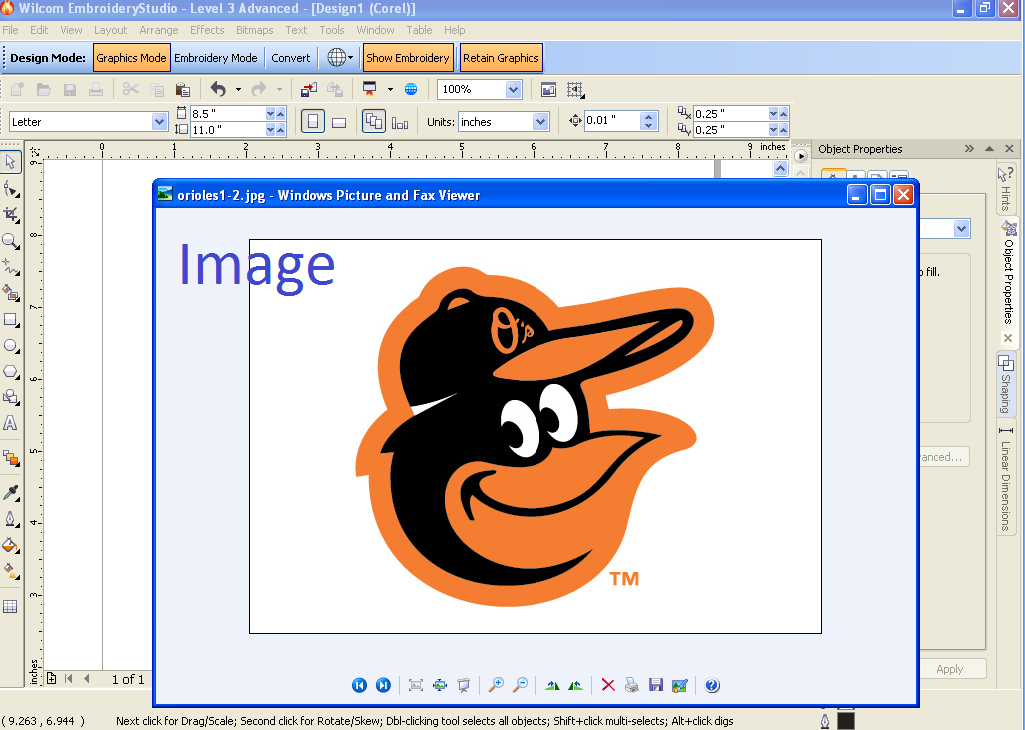1025x730 pixels.
Task: Click the nudge offset 0.01 field
Action: [612, 120]
